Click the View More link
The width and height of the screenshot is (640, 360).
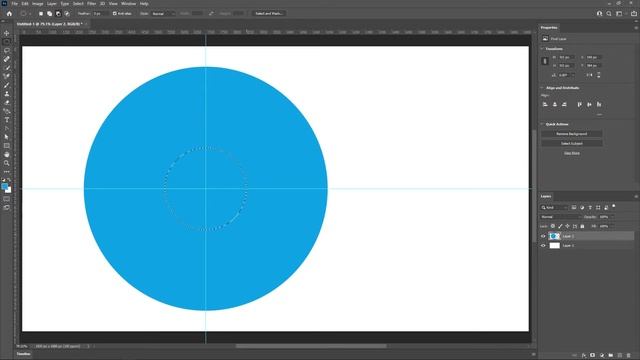point(572,153)
